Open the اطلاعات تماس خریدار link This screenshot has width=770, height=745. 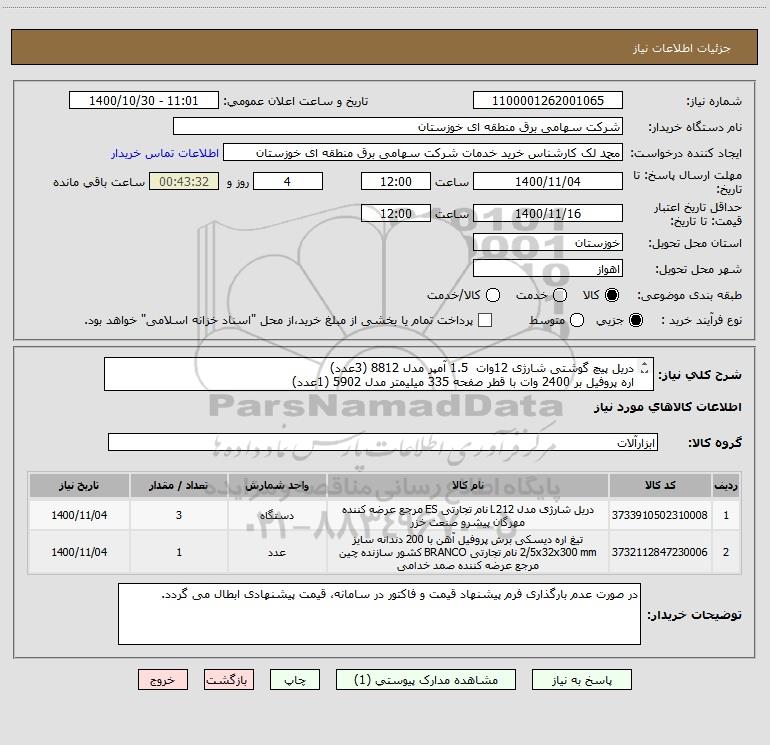pyautogui.click(x=165, y=153)
